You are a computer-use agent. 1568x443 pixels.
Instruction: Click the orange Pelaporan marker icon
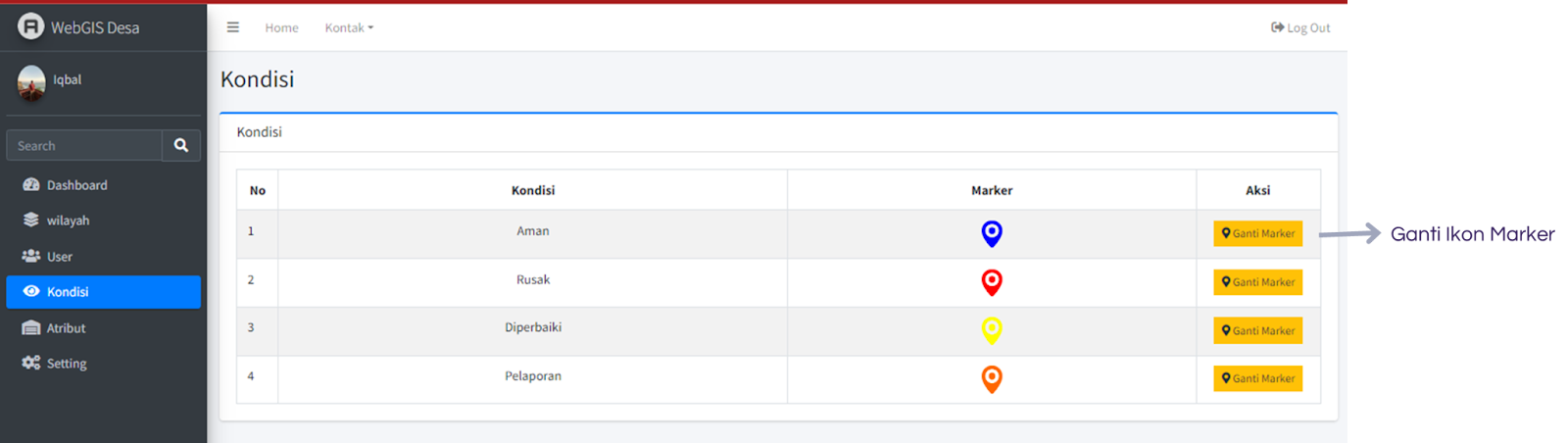tap(992, 378)
